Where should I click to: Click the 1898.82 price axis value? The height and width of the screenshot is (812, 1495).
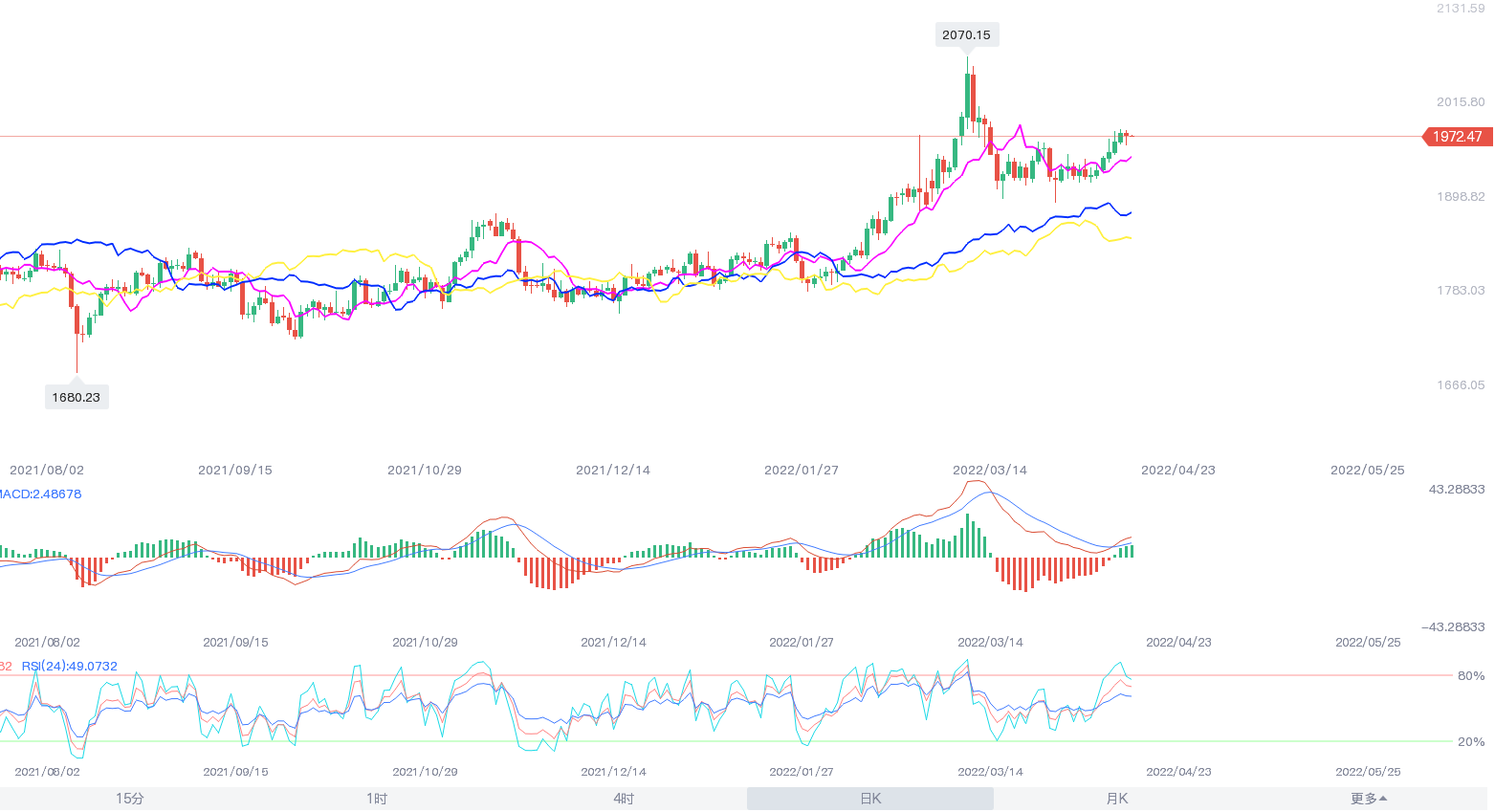tap(1461, 197)
